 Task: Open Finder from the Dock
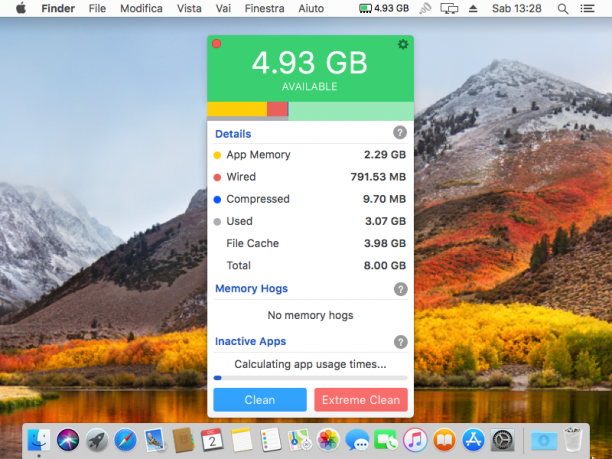click(x=39, y=440)
